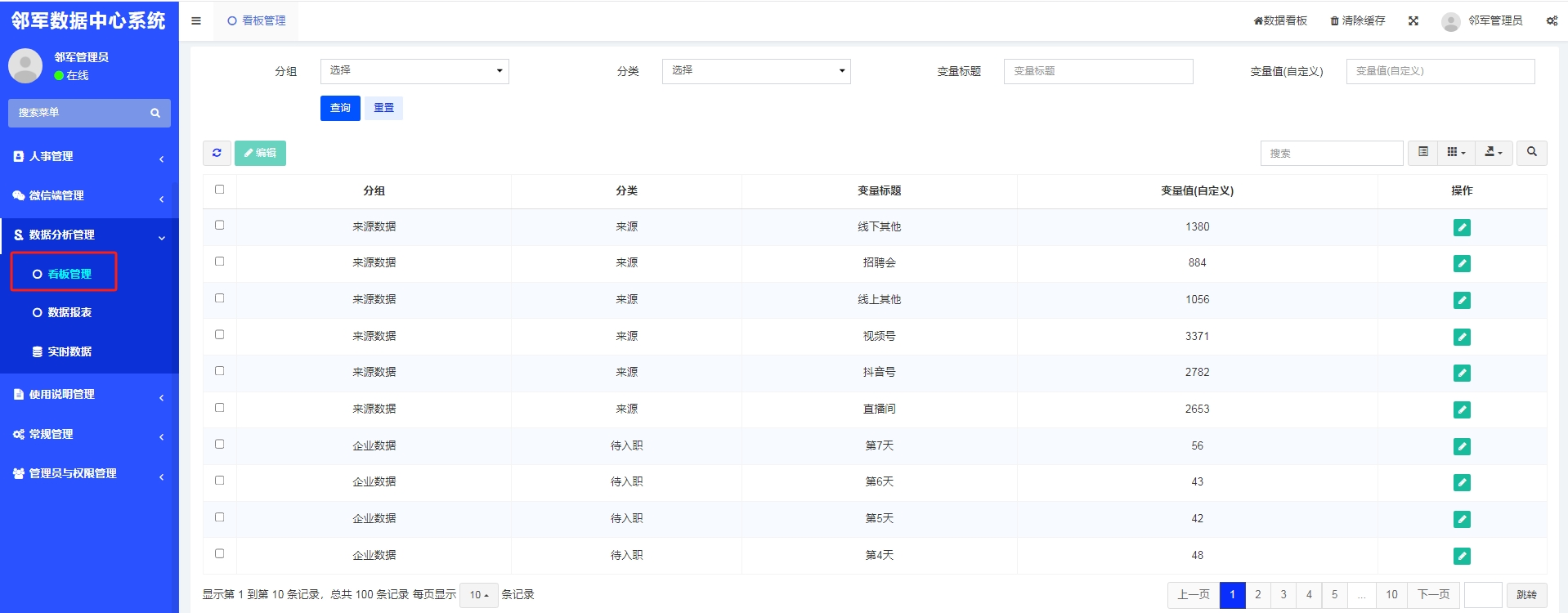The width and height of the screenshot is (1568, 613).
Task: Click edit icon for 直播间 row
Action: click(x=1462, y=409)
